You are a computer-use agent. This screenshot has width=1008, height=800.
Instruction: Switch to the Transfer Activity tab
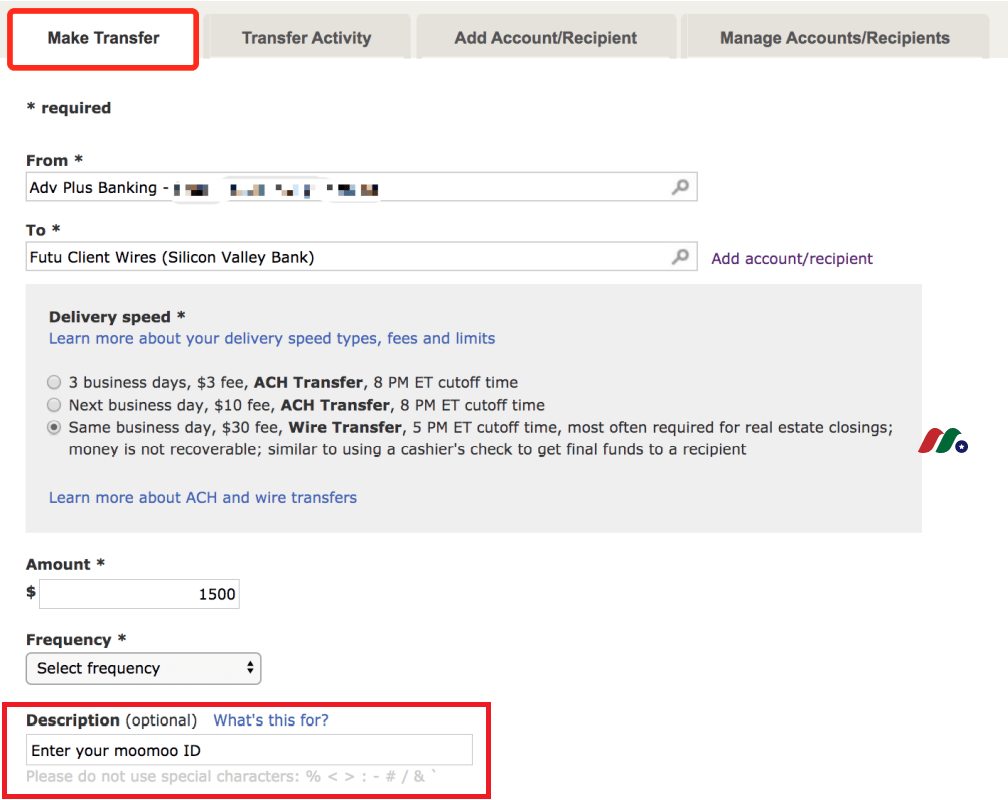click(x=307, y=38)
